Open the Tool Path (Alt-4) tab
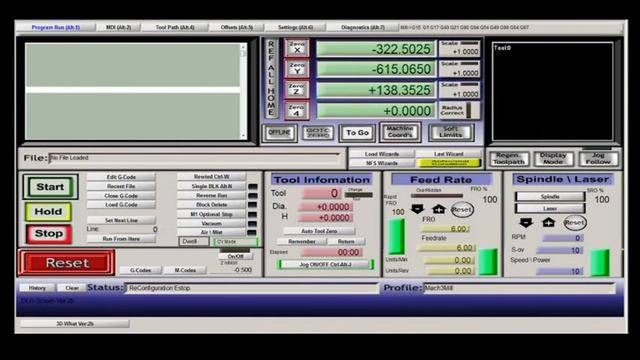640x360 pixels. point(175,27)
